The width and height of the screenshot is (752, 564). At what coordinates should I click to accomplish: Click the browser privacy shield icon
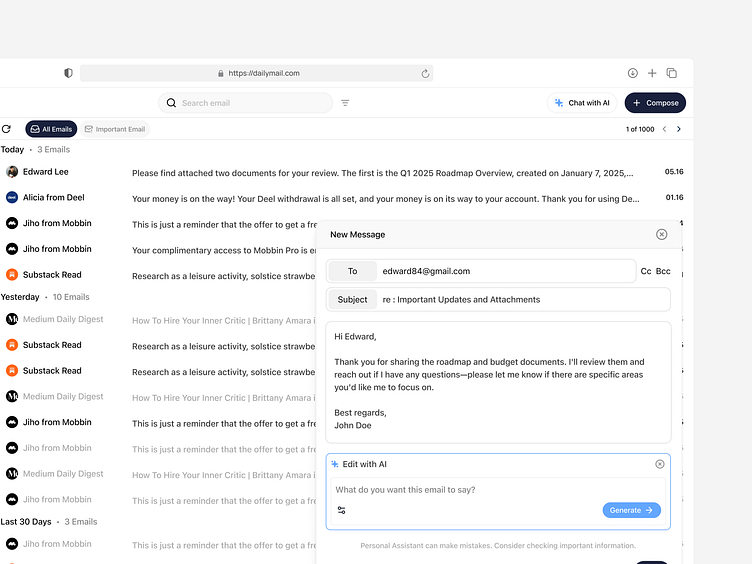click(x=68, y=73)
